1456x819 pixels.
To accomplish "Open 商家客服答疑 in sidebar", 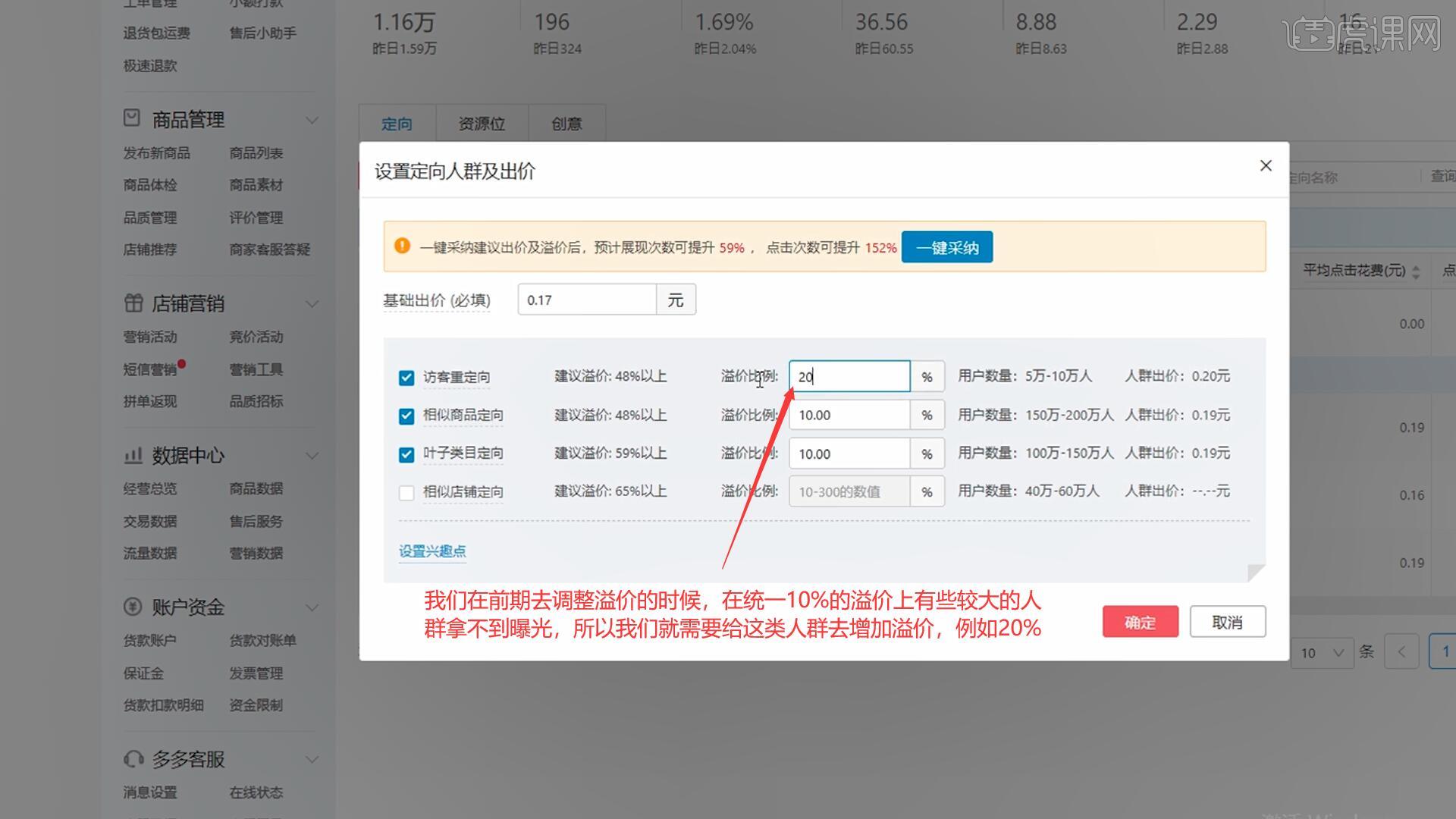I will coord(270,249).
